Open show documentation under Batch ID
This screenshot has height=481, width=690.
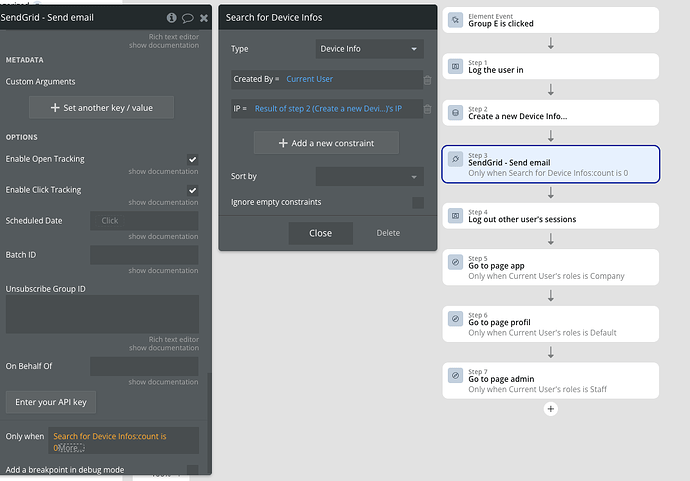163,271
